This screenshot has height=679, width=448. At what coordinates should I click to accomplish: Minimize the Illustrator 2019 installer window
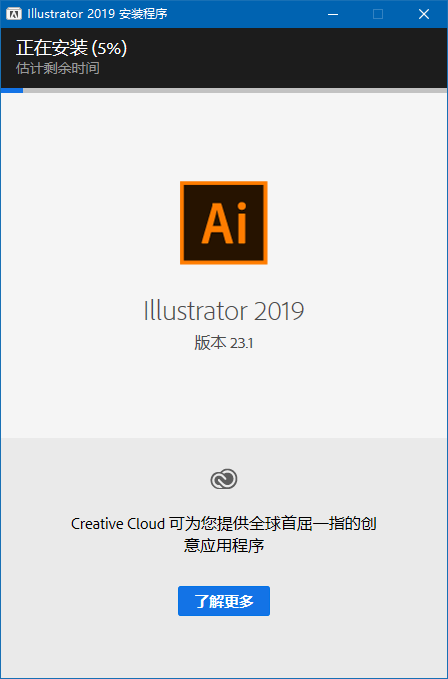point(333,14)
